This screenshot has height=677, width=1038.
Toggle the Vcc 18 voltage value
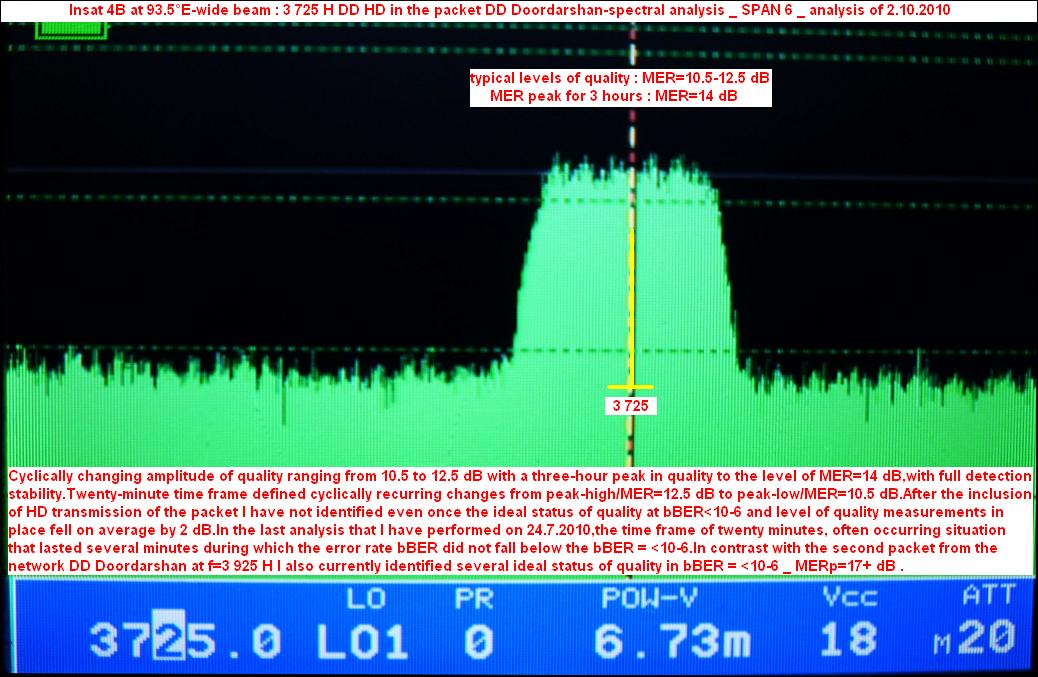850,639
